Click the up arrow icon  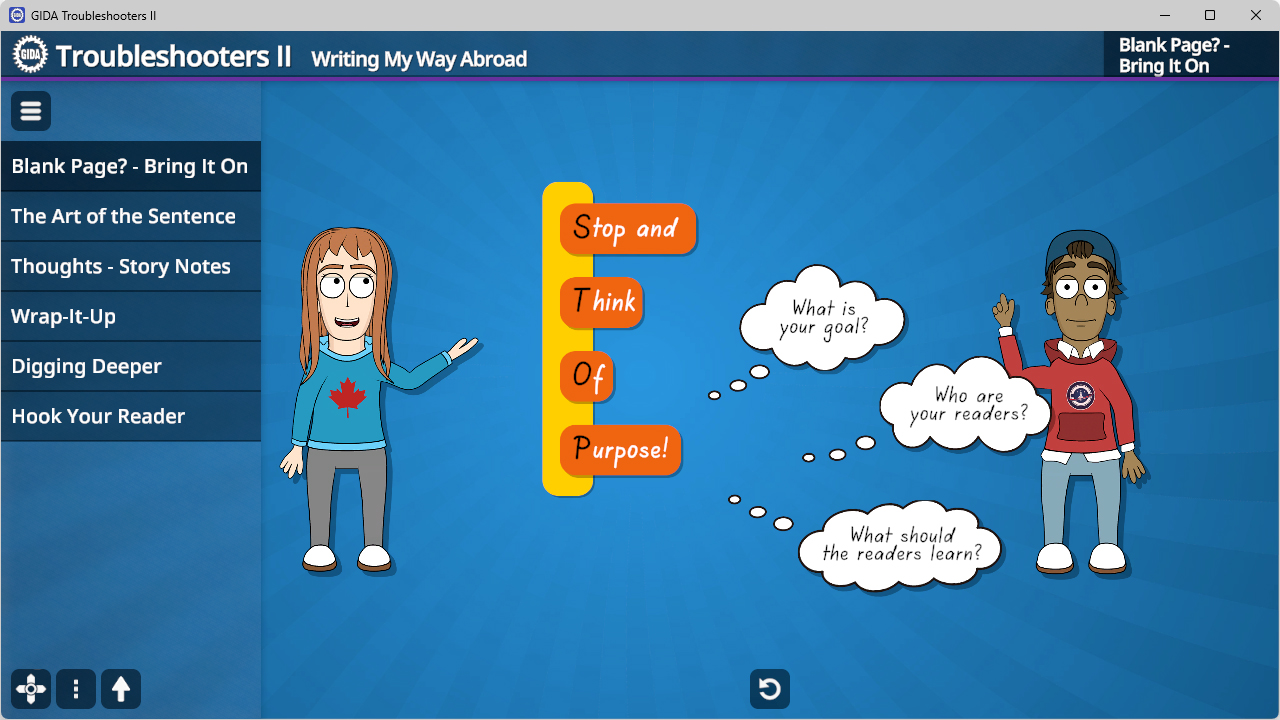click(x=121, y=689)
